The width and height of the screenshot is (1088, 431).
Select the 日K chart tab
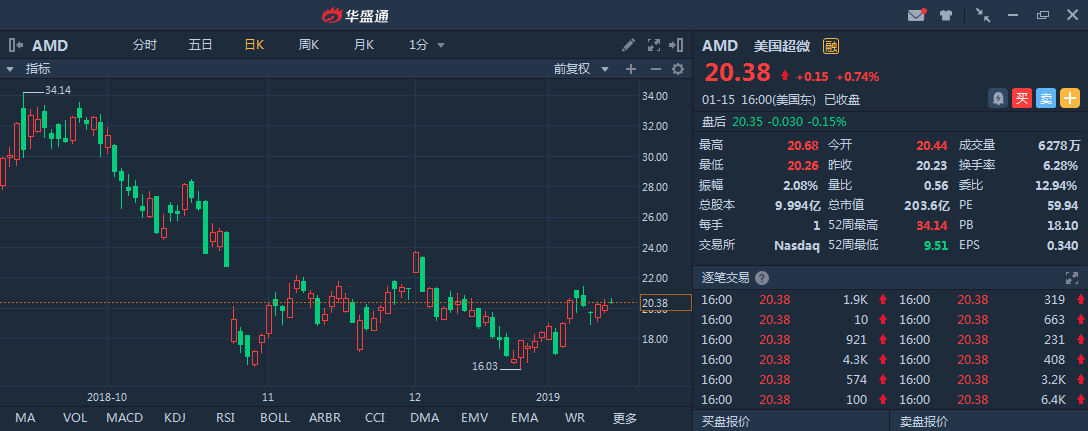[255, 45]
